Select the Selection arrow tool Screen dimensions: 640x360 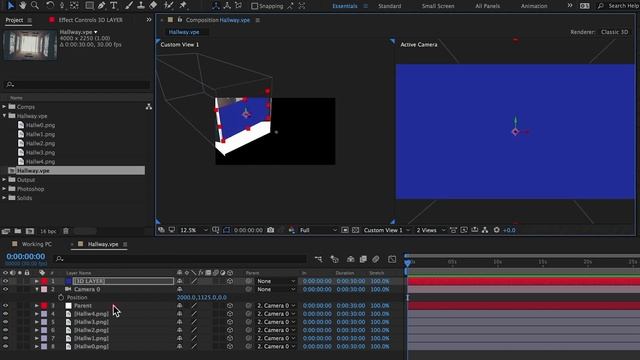pos(11,5)
